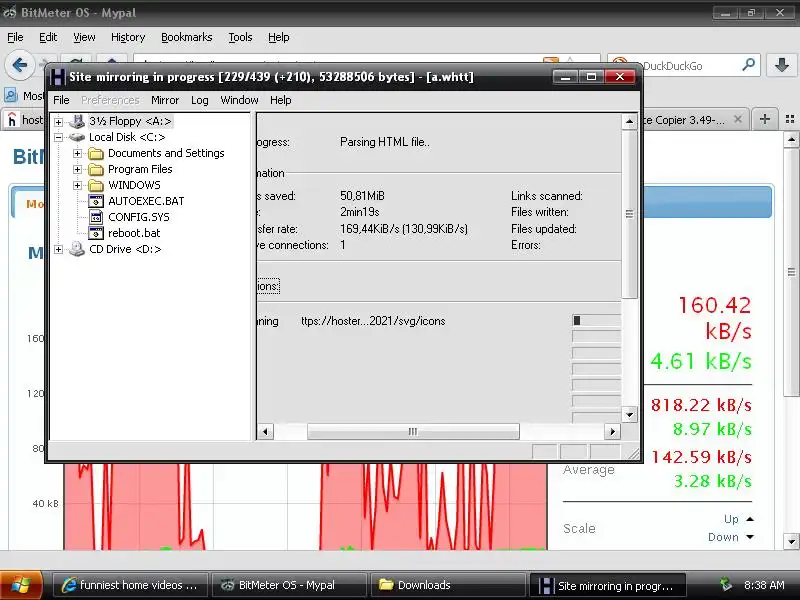Click the Scale Up arrow in BitMeter
Image resolution: width=800 pixels, height=600 pixels.
750,519
